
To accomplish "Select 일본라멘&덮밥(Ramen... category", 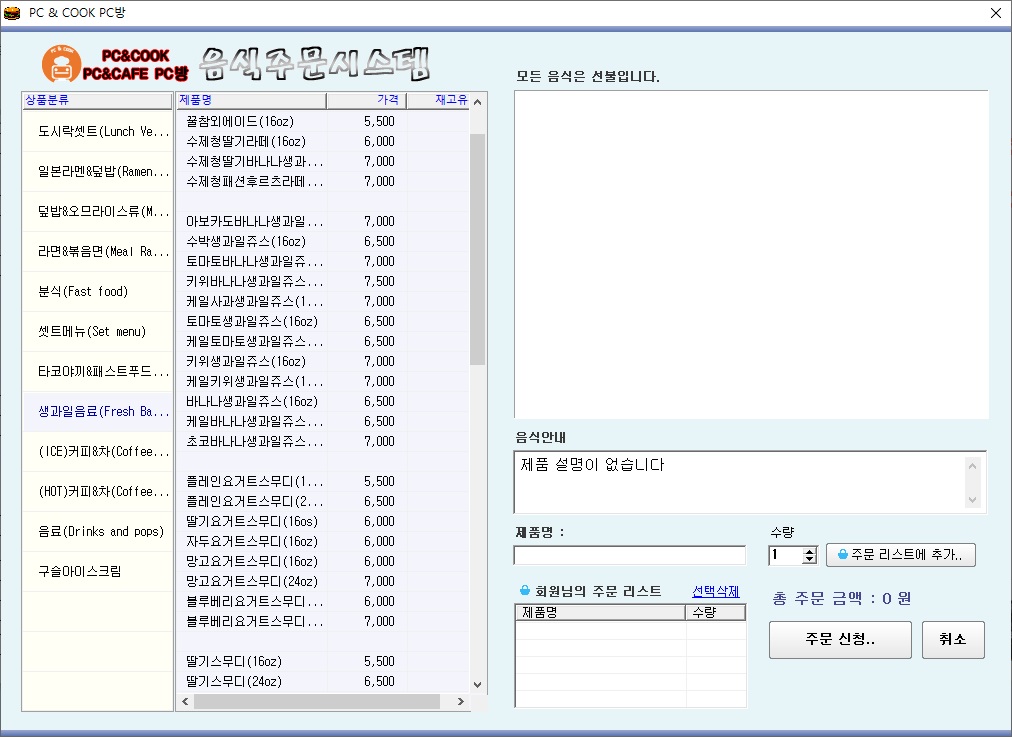I will pos(97,172).
